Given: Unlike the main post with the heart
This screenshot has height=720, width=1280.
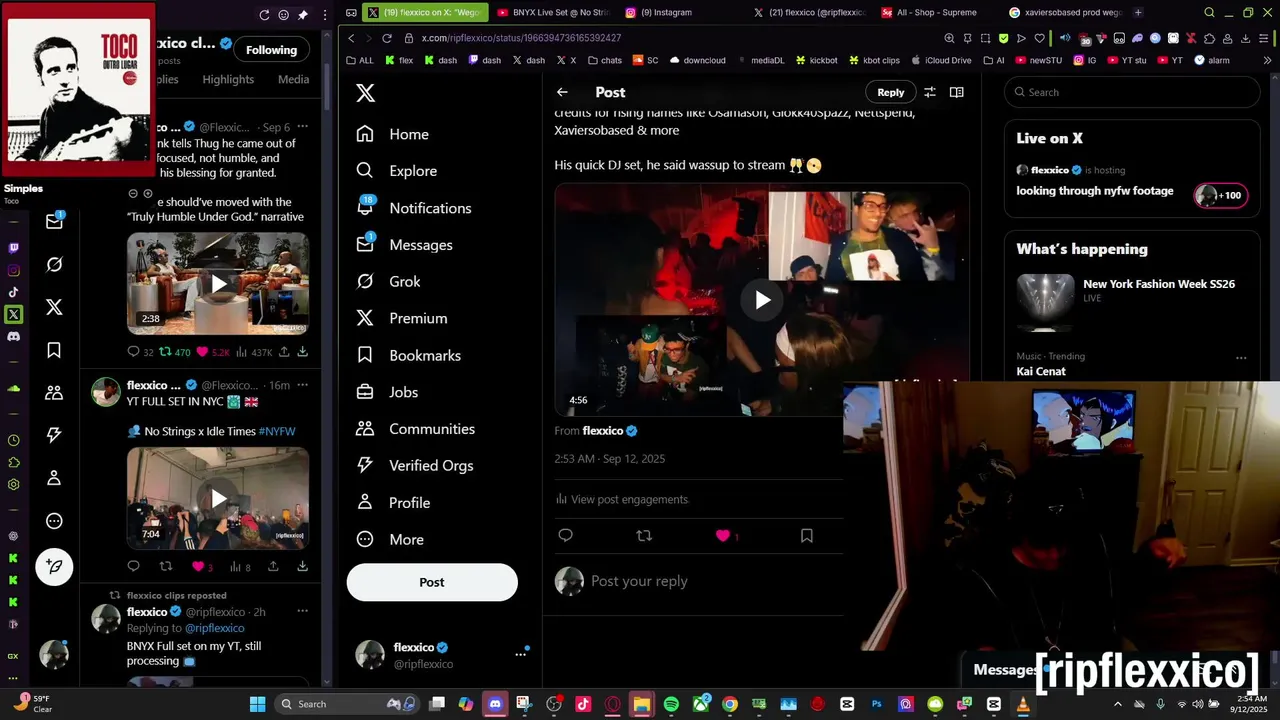Looking at the screenshot, I should point(723,536).
